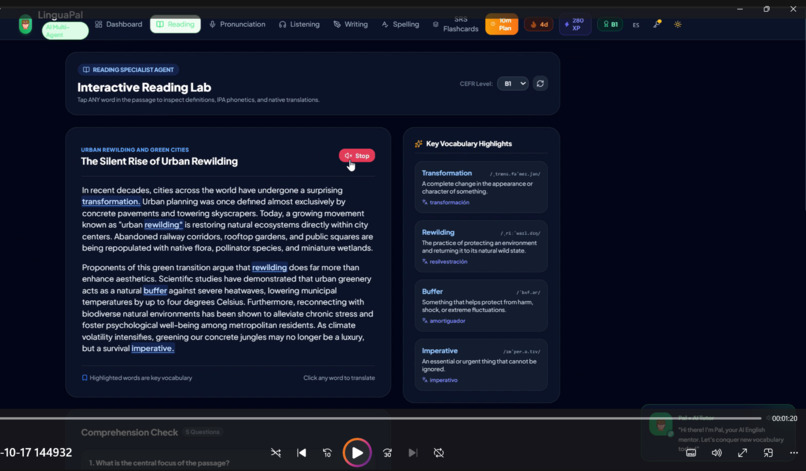Viewport: 806px width, 471px height.
Task: Open SRS Flashcards section
Action: point(456,24)
